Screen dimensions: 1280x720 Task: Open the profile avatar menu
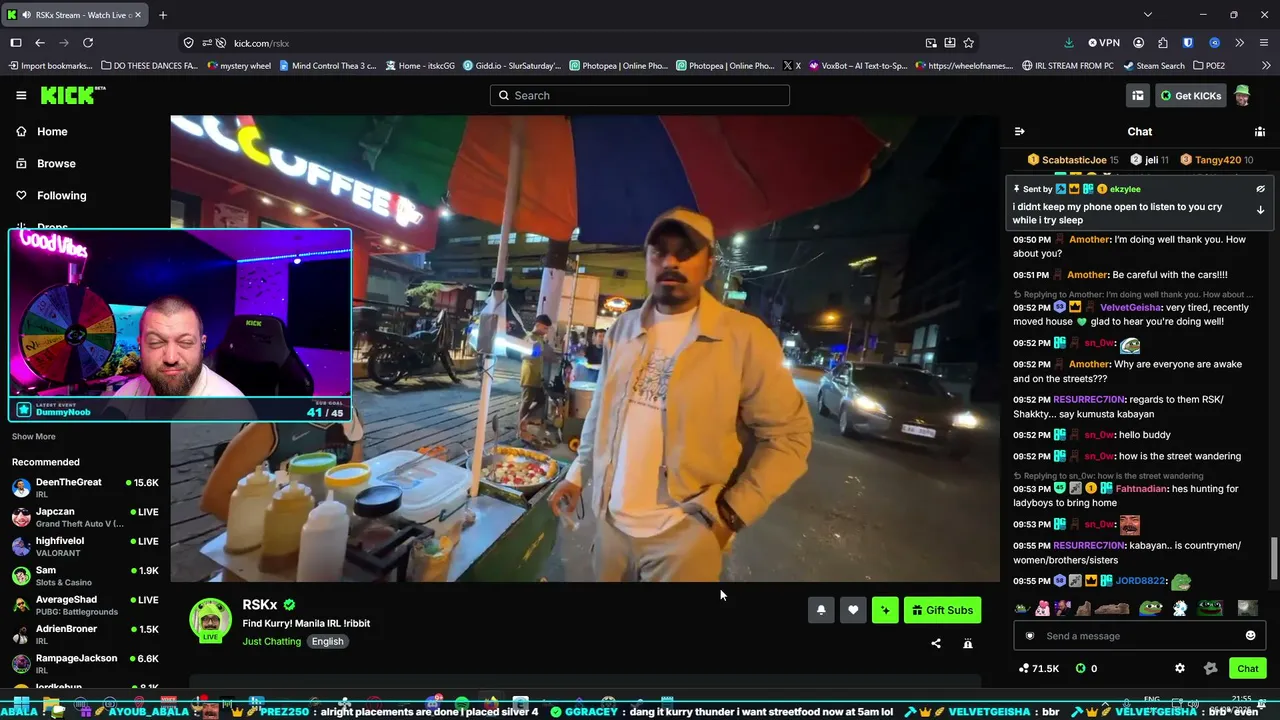click(1242, 95)
